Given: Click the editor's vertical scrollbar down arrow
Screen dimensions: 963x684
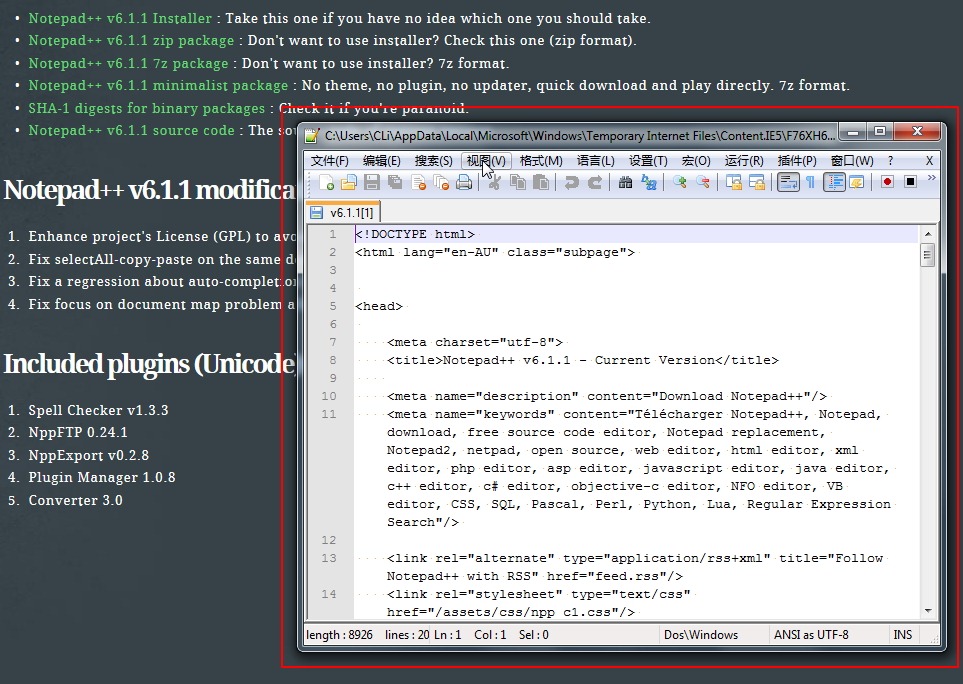Looking at the screenshot, I should click(x=928, y=610).
